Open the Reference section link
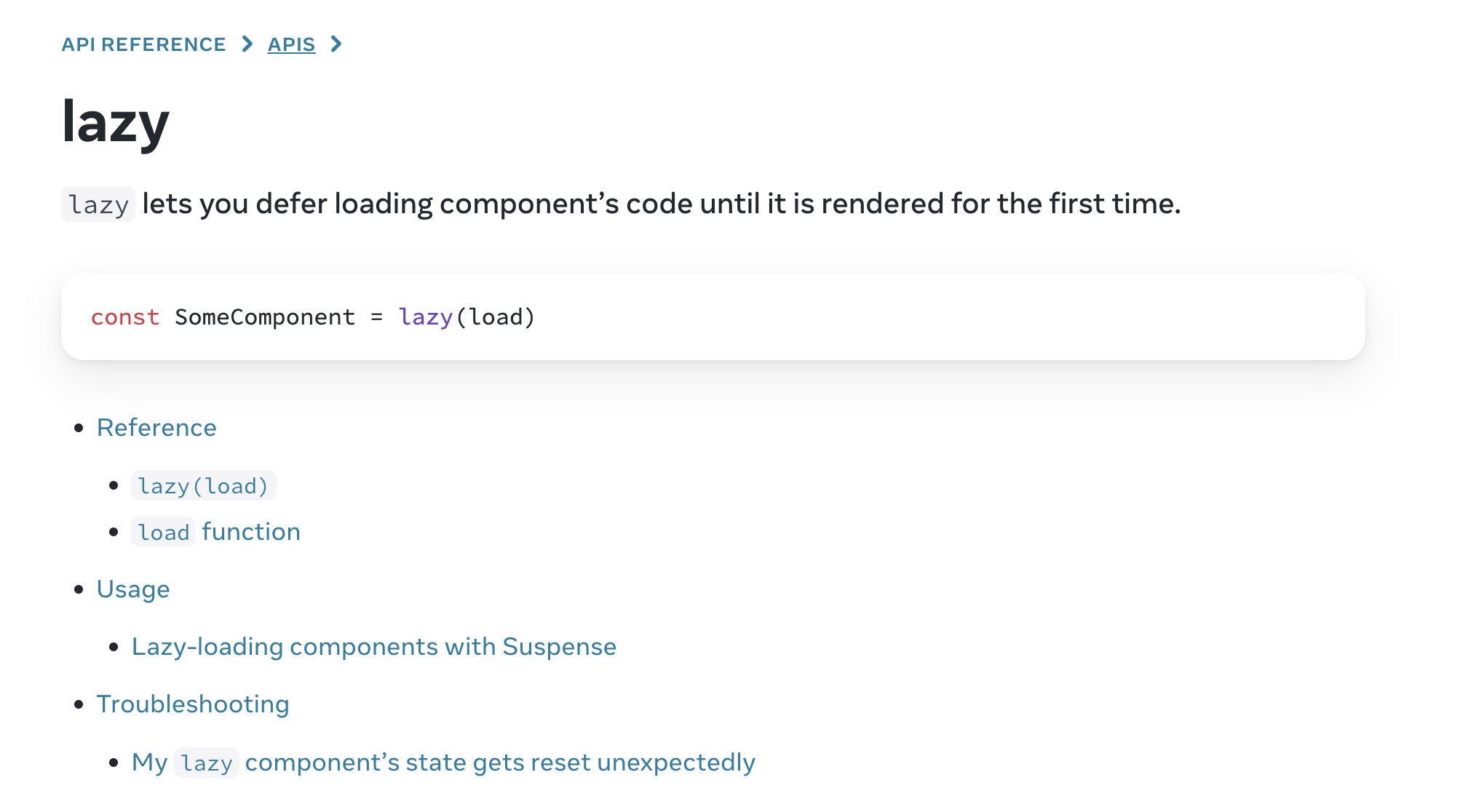1476x812 pixels. [156, 429]
